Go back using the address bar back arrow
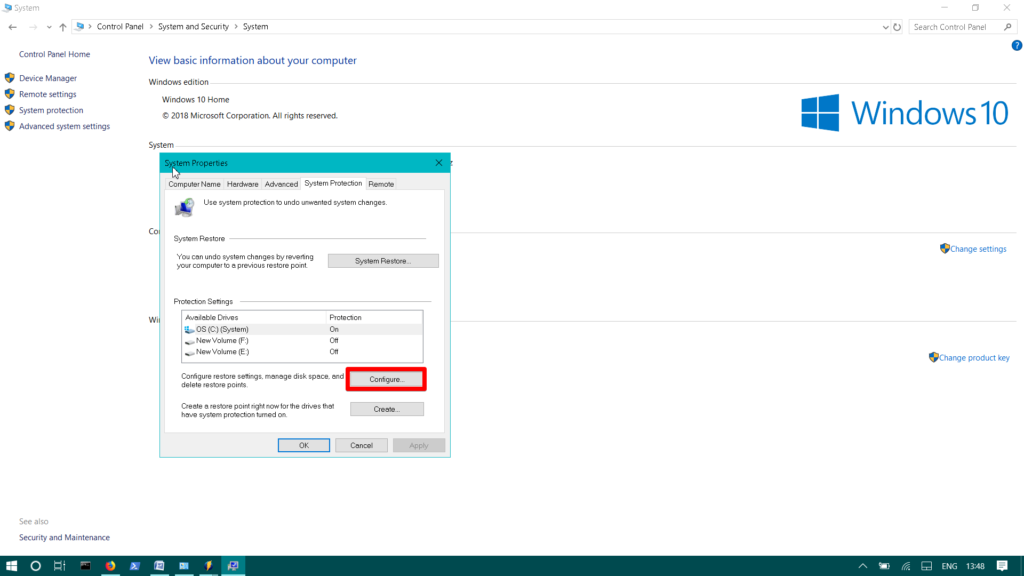The height and width of the screenshot is (576, 1024). pyautogui.click(x=12, y=27)
